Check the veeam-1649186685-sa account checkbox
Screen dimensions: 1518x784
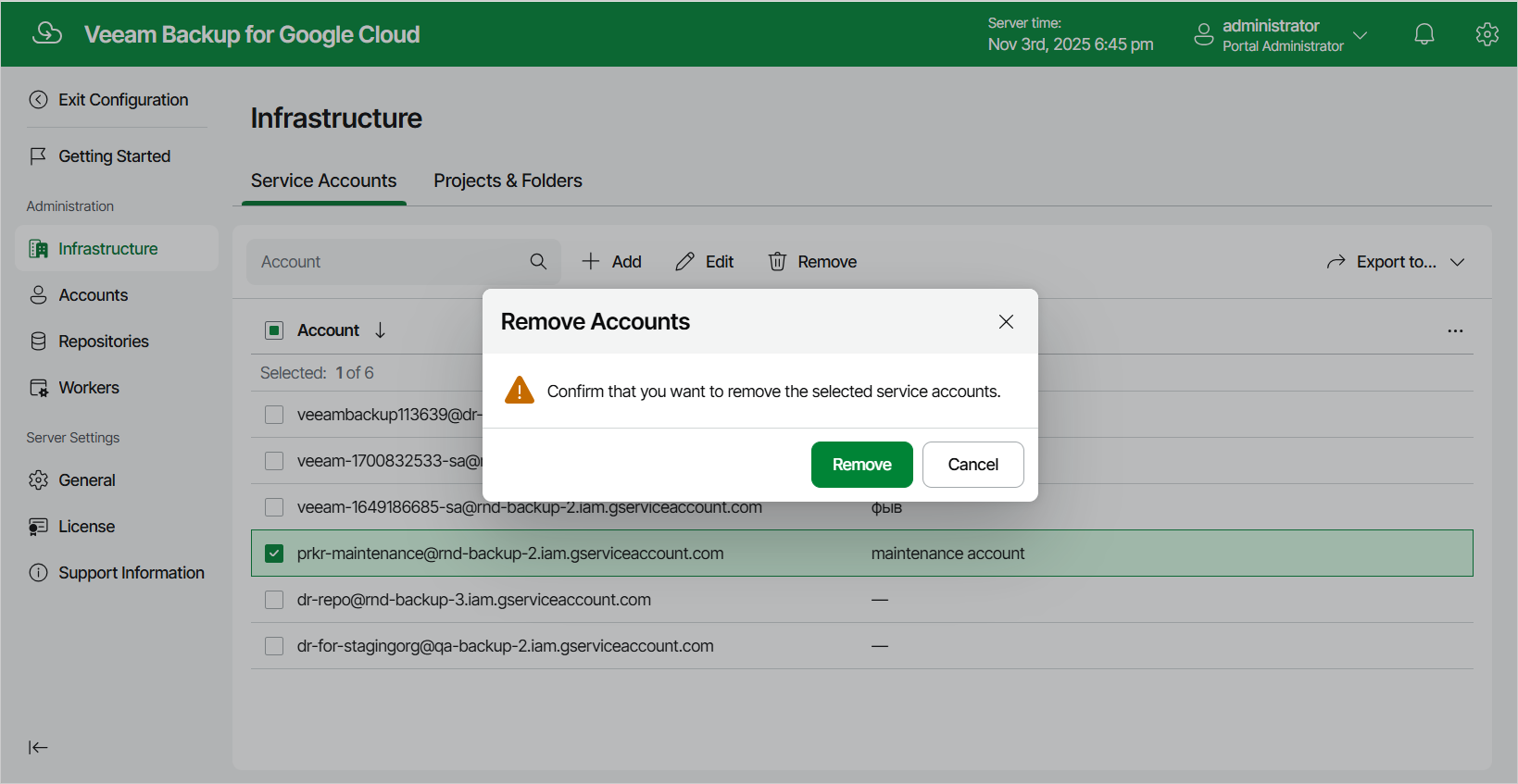274,507
